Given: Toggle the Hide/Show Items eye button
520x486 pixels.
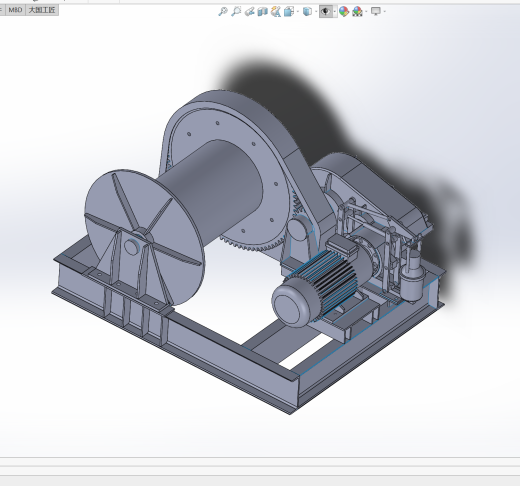Looking at the screenshot, I should click(x=325, y=12).
